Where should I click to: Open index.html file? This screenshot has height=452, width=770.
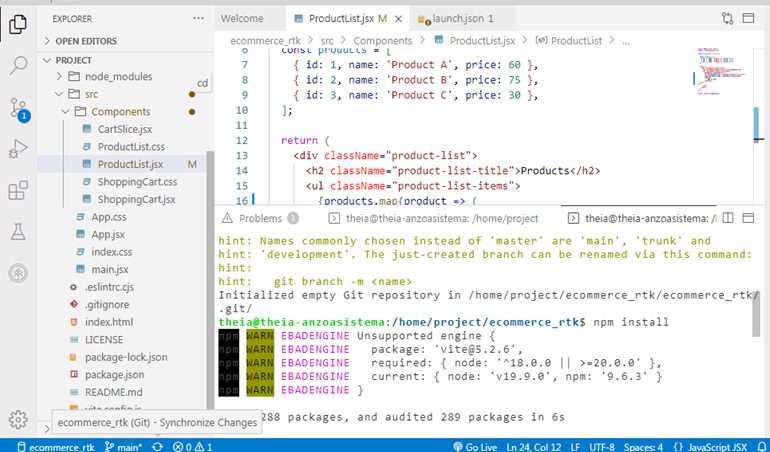pos(109,322)
